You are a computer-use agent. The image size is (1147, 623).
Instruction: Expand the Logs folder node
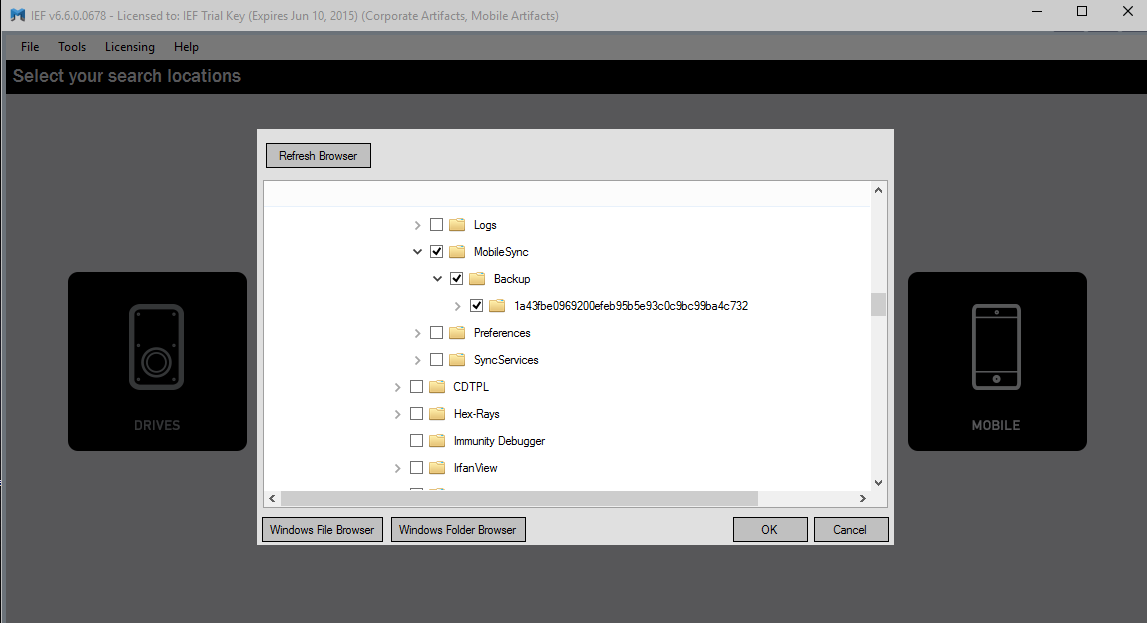pos(418,225)
